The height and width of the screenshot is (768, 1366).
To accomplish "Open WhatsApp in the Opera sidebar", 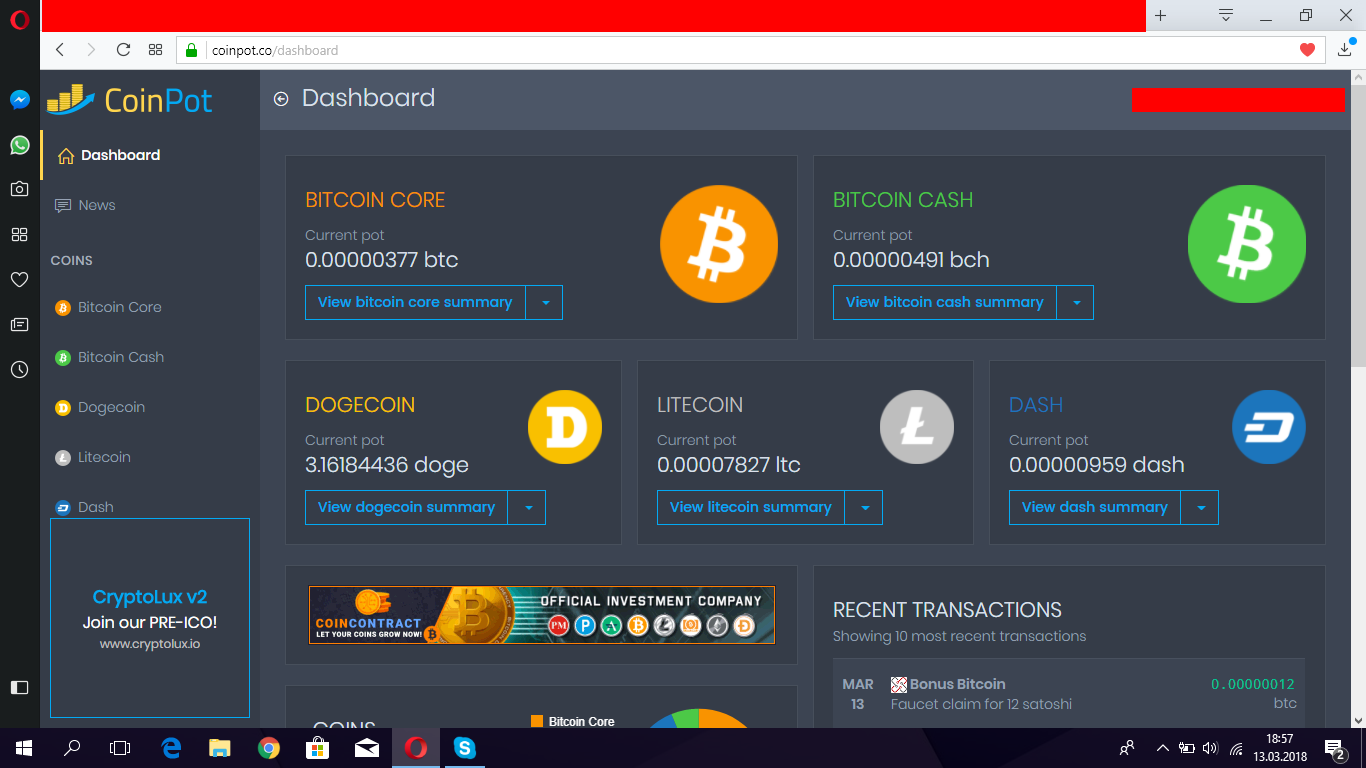I will pos(19,145).
